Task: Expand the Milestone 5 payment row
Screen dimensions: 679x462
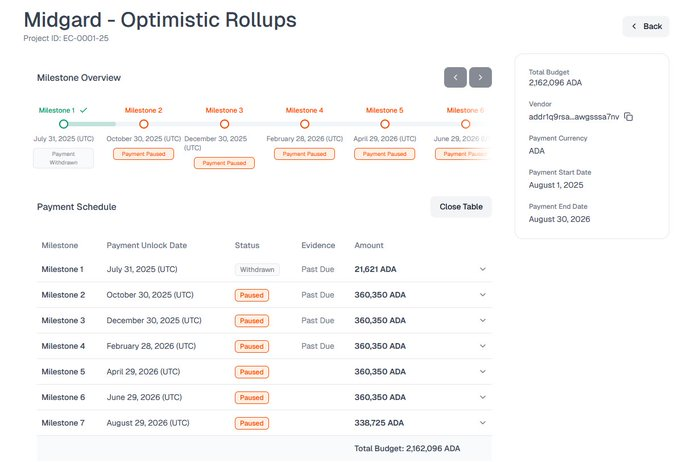Action: [482, 372]
